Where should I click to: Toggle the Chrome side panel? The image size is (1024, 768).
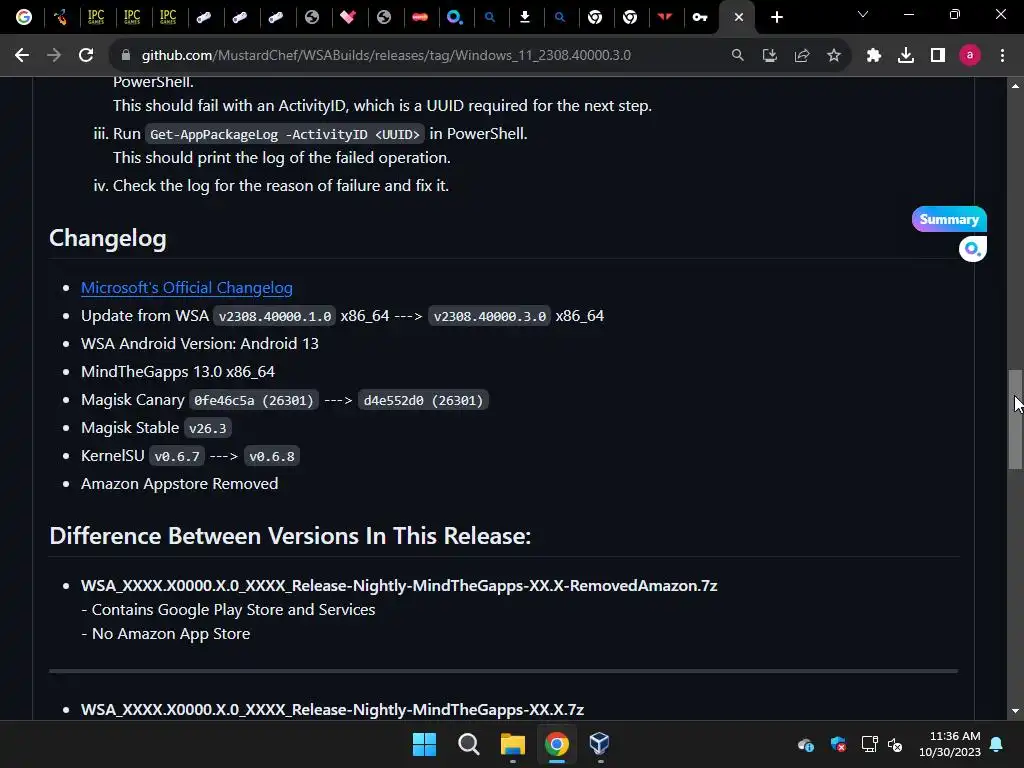click(x=938, y=56)
